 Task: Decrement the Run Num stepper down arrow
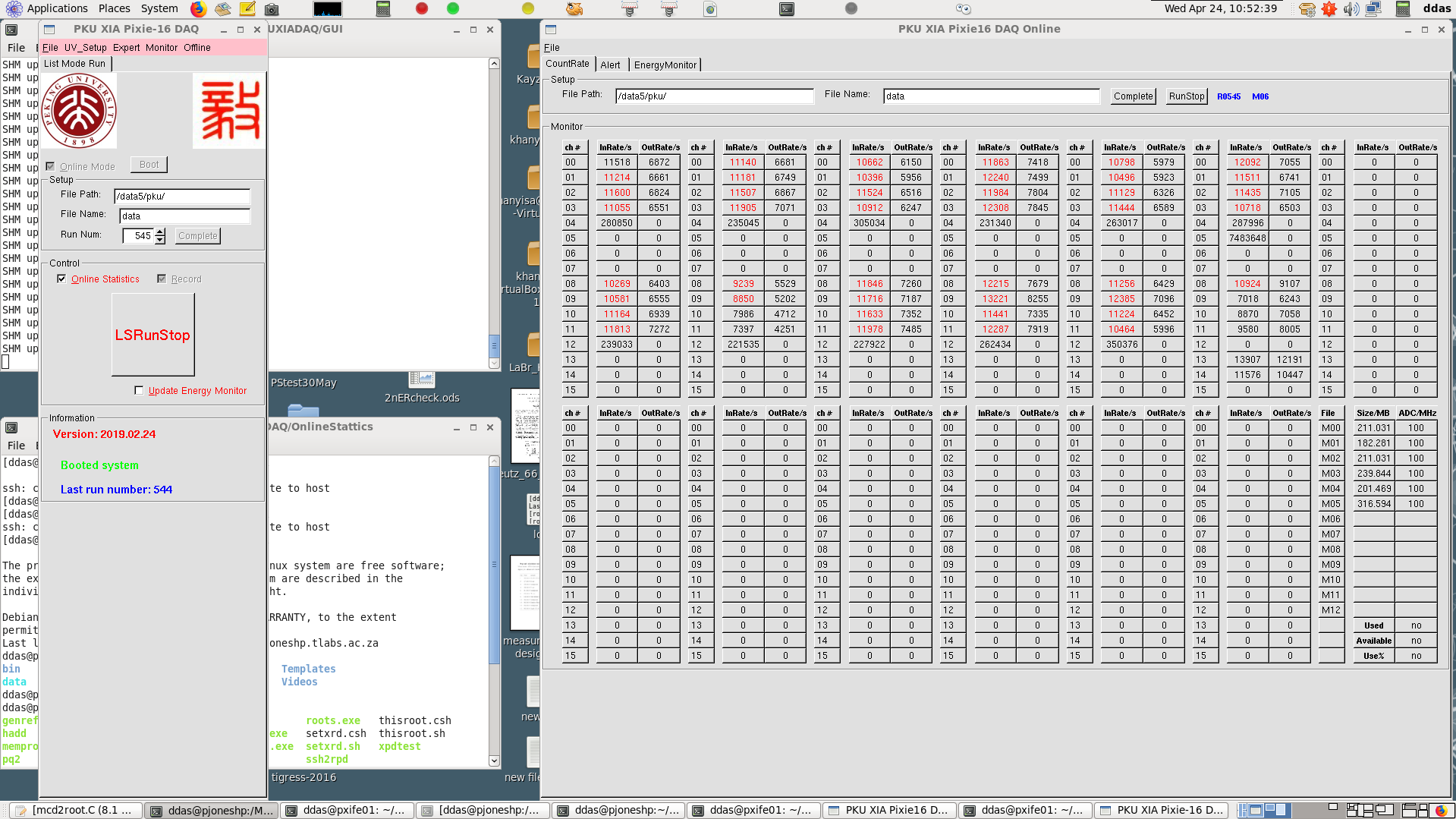(x=160, y=240)
